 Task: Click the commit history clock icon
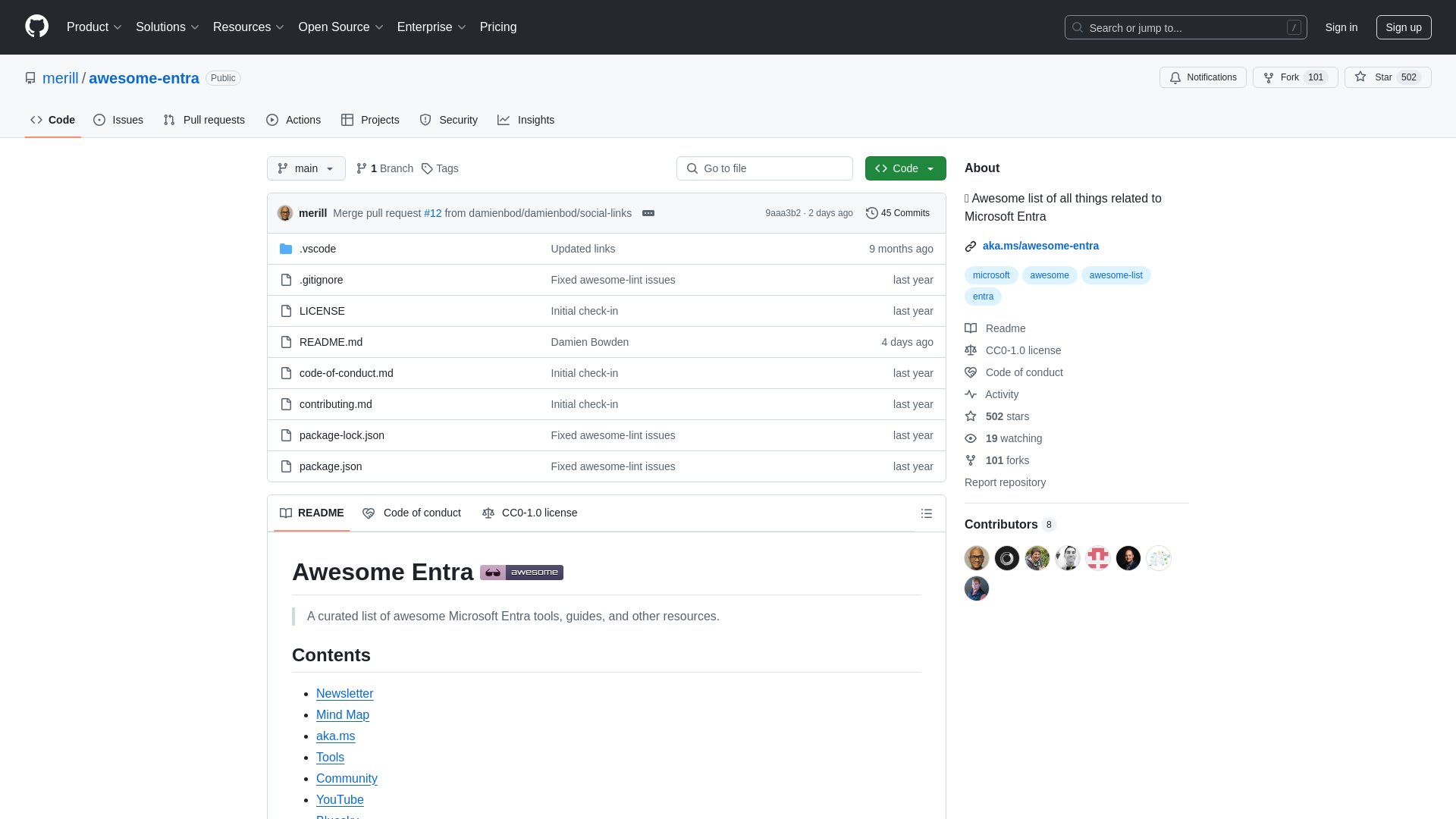[x=872, y=213]
